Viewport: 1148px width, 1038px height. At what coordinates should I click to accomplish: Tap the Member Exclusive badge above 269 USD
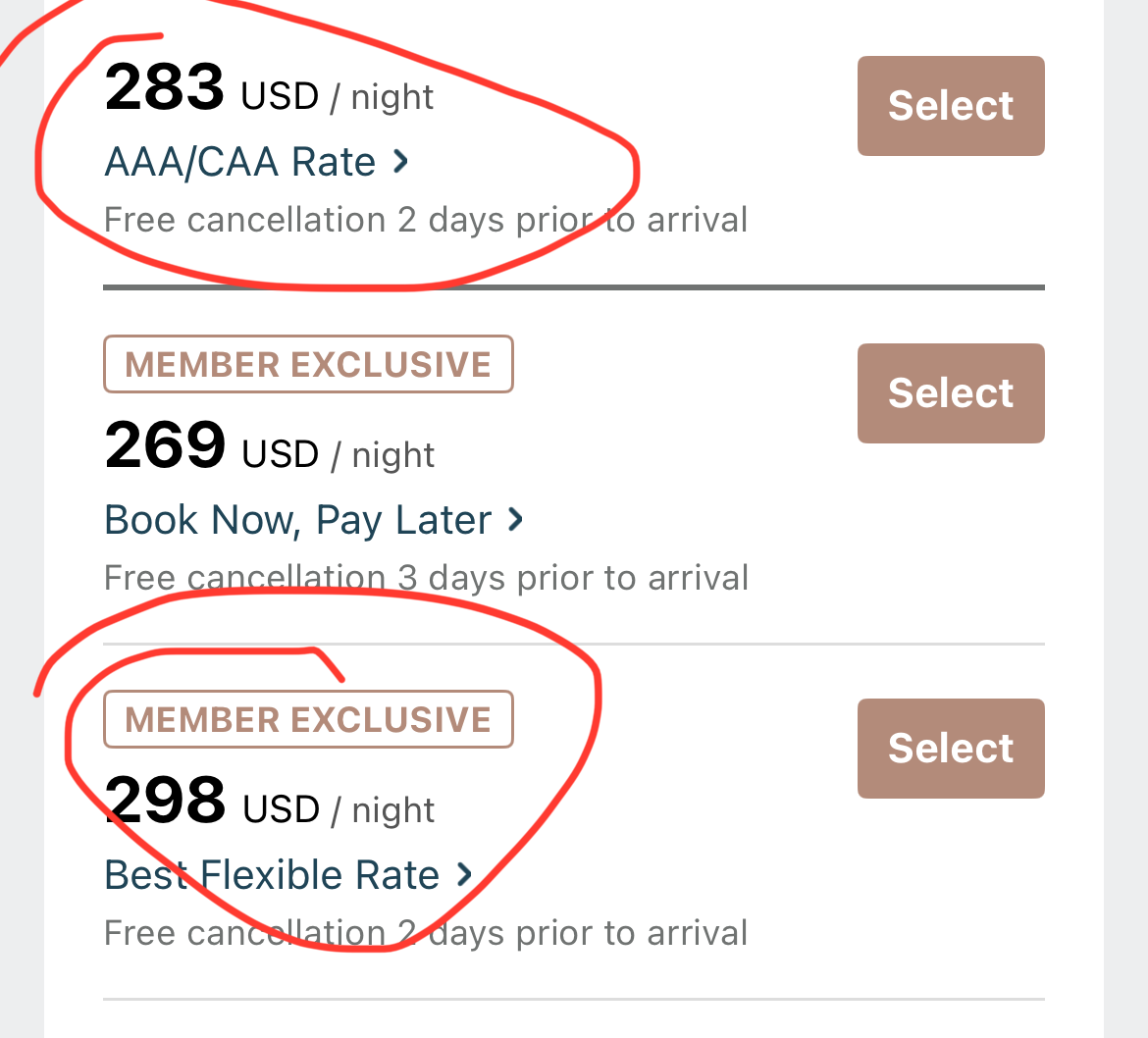308,365
